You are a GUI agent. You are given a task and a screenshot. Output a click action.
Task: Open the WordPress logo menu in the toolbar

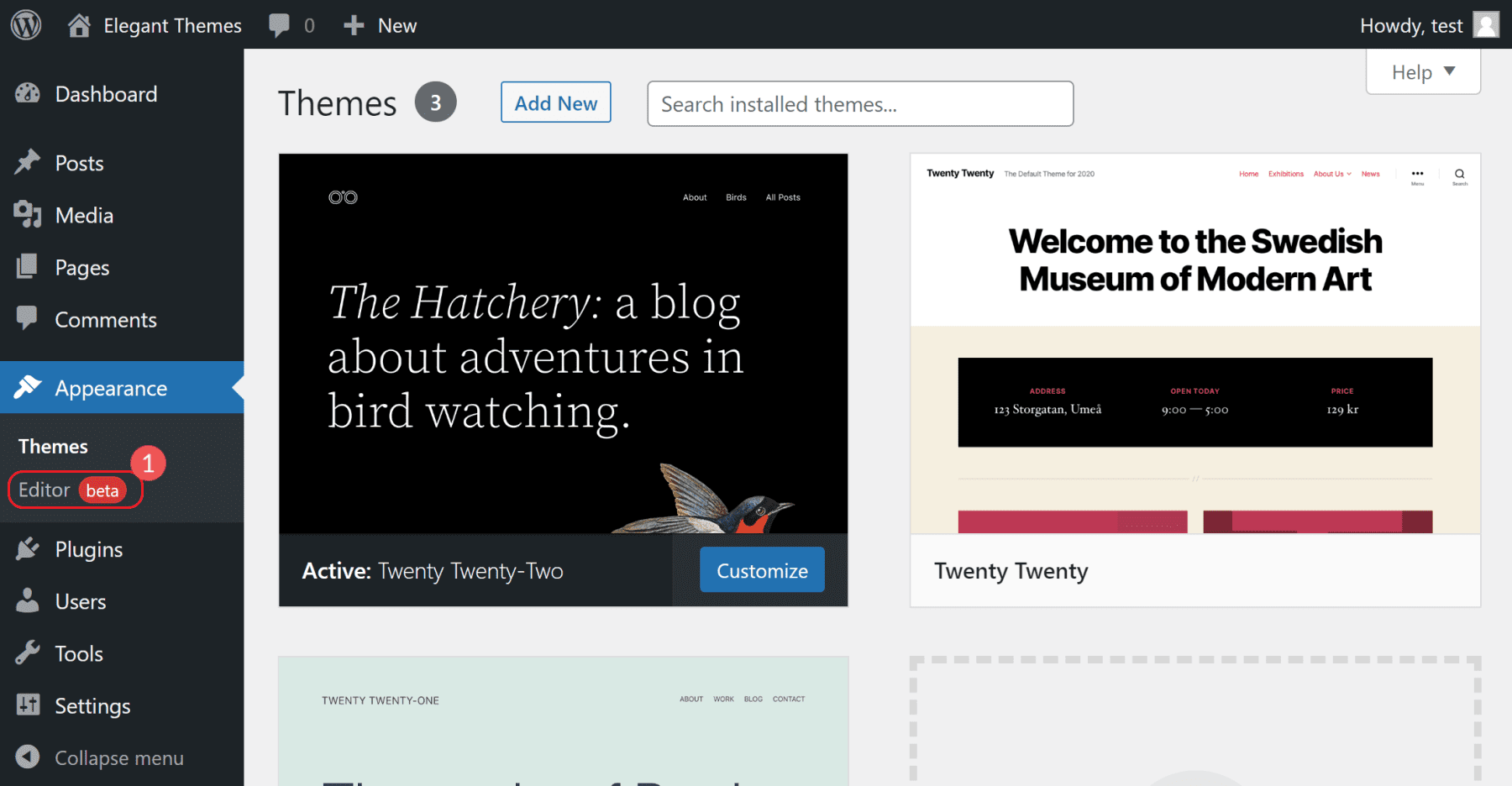pos(25,24)
